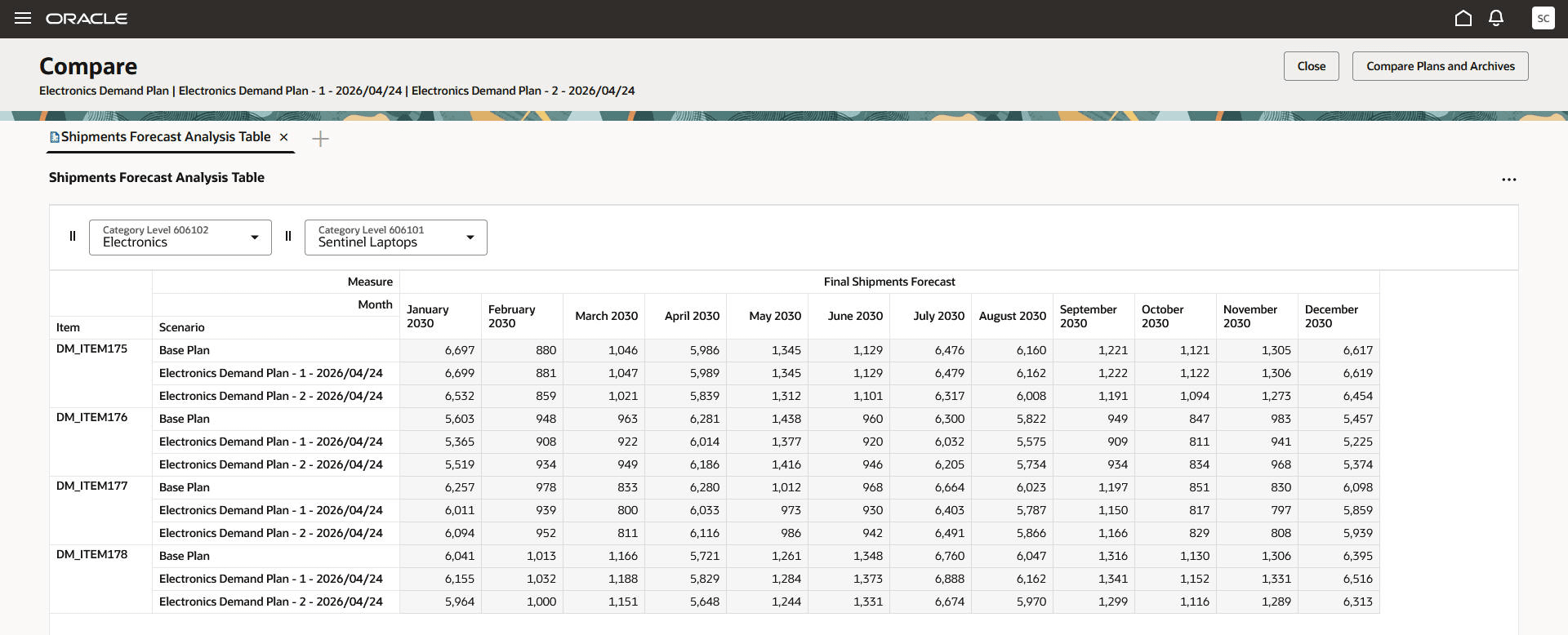This screenshot has height=635, width=1568.
Task: Click cell value 5,986 in April 2030
Action: 686,350
